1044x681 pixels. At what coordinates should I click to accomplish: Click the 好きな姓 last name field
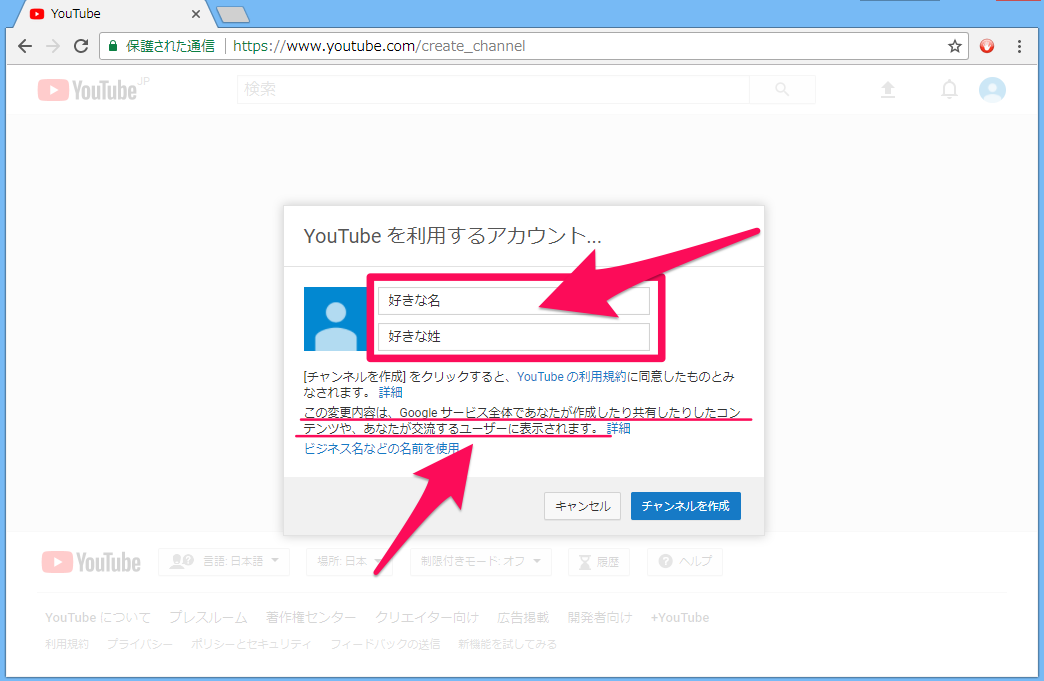click(513, 337)
